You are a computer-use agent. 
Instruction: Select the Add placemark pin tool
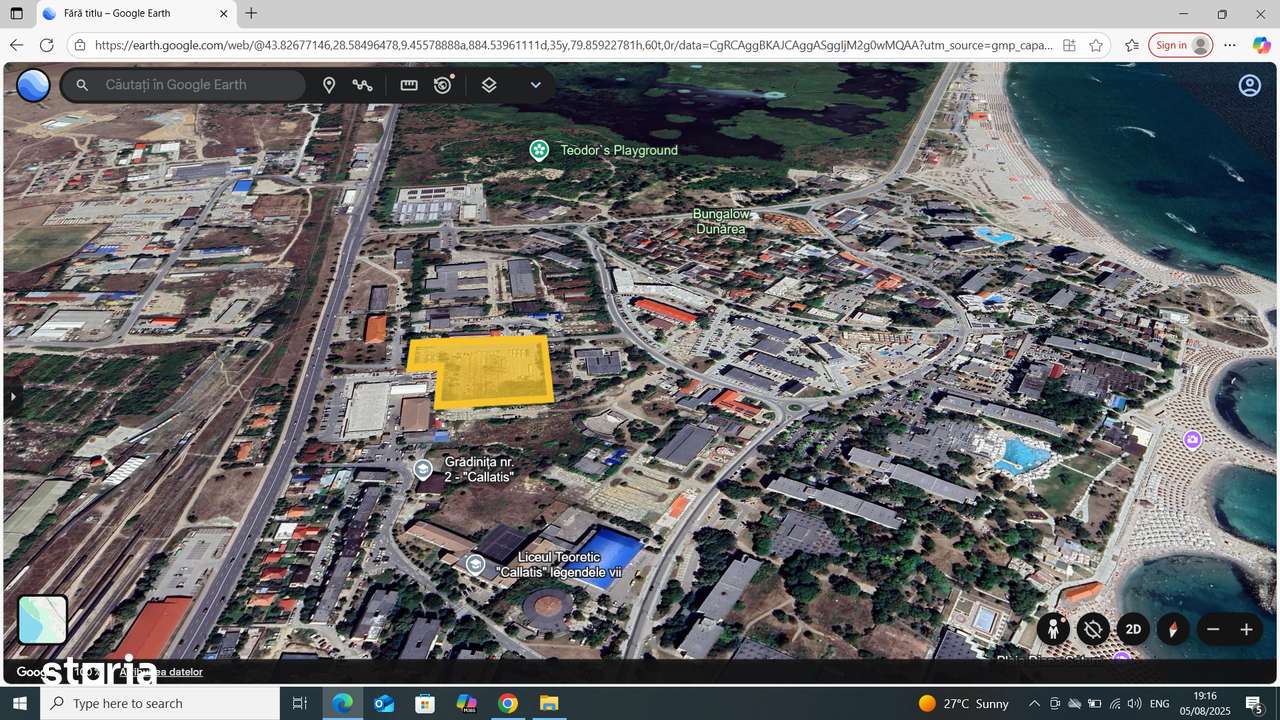(x=329, y=84)
